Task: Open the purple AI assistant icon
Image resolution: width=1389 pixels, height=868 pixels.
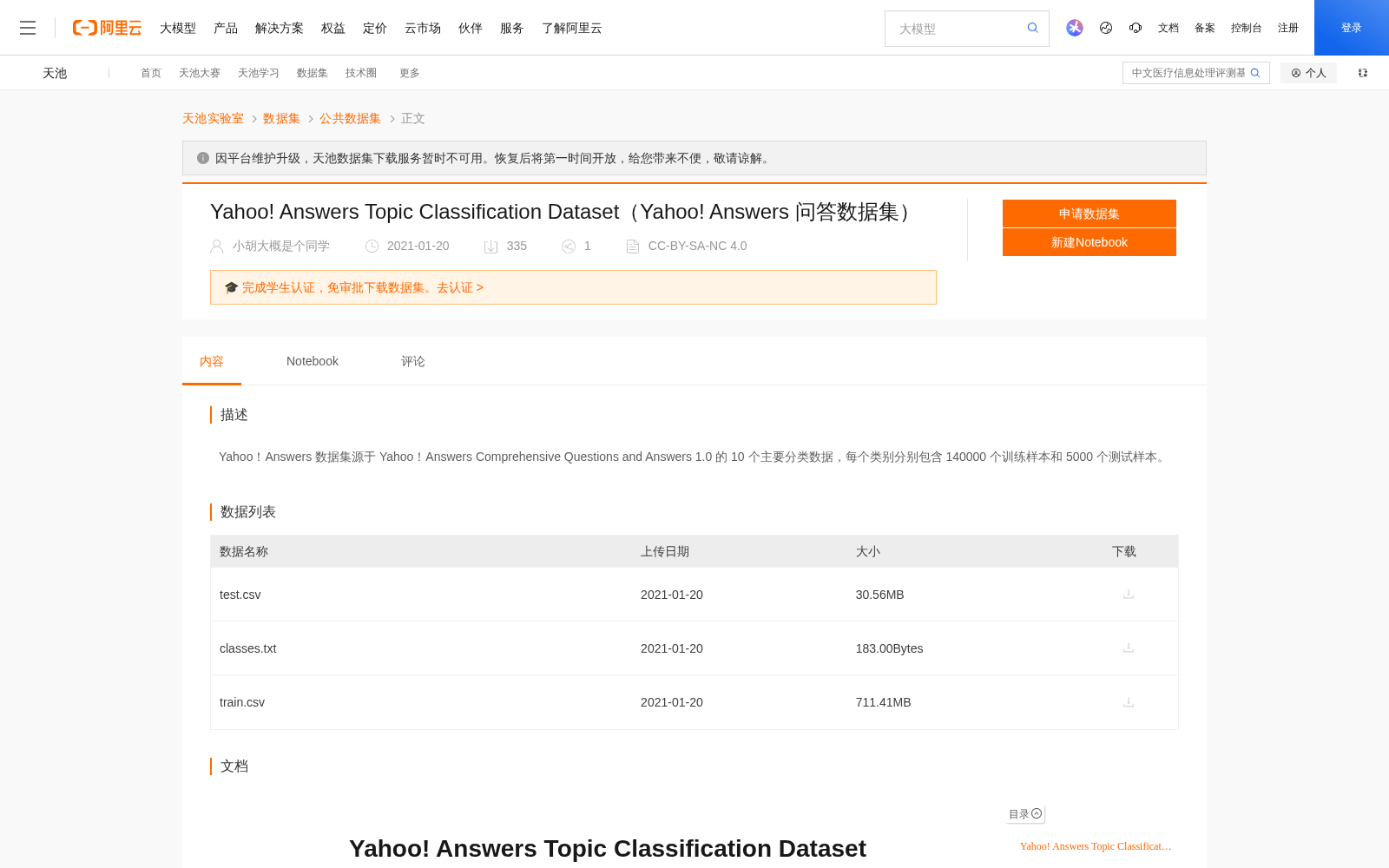Action: coord(1075,28)
